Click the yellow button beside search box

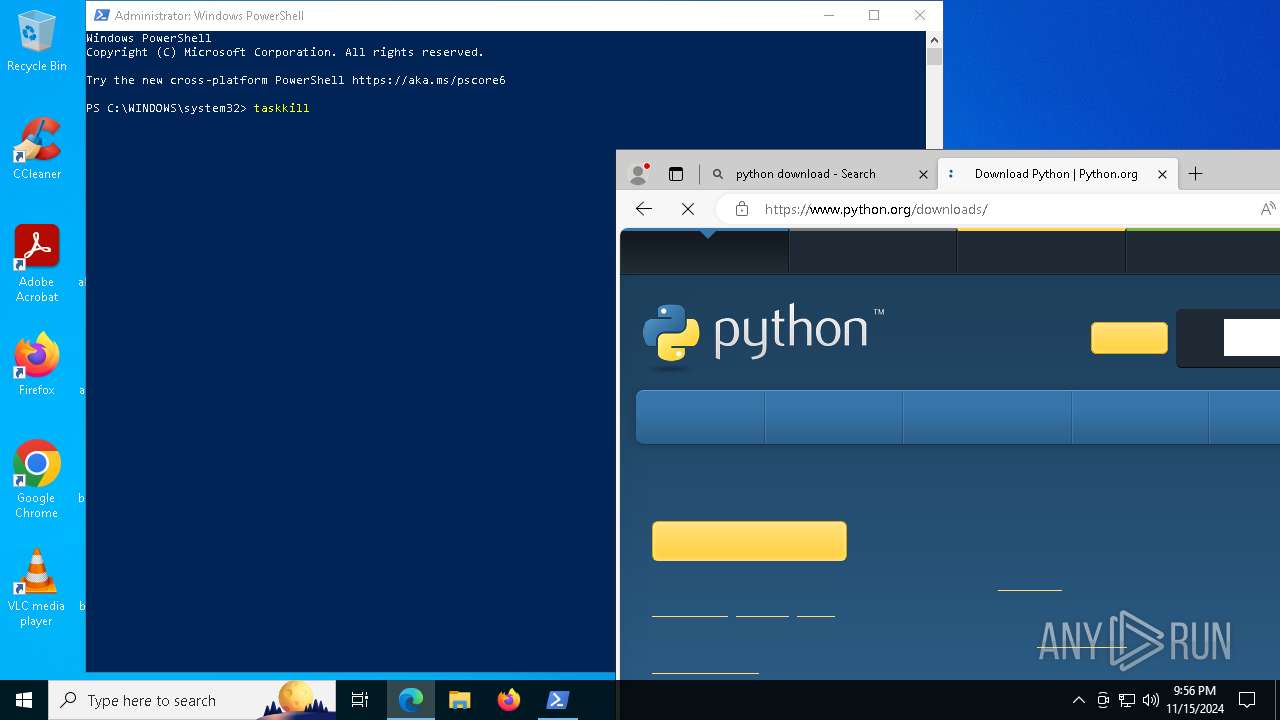[1129, 338]
